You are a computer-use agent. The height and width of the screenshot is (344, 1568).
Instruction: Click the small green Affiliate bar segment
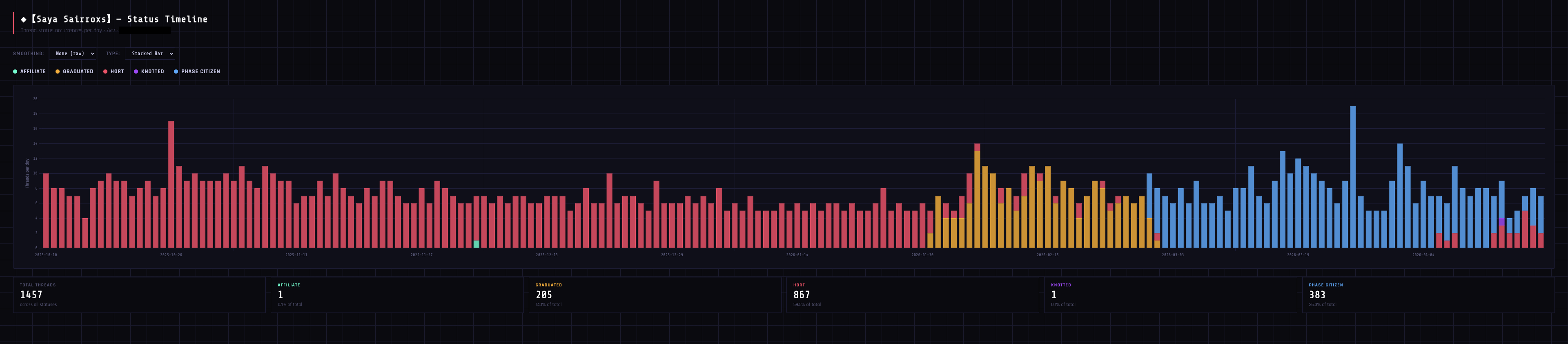(x=477, y=244)
